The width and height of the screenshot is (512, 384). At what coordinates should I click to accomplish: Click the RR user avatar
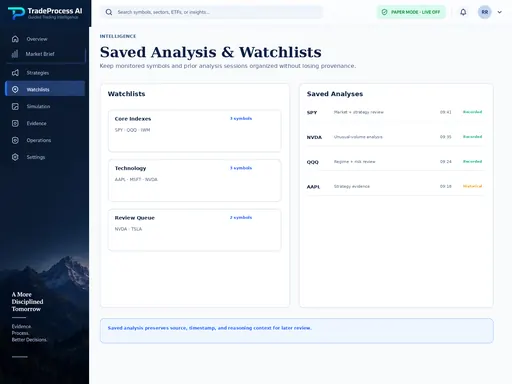[485, 12]
